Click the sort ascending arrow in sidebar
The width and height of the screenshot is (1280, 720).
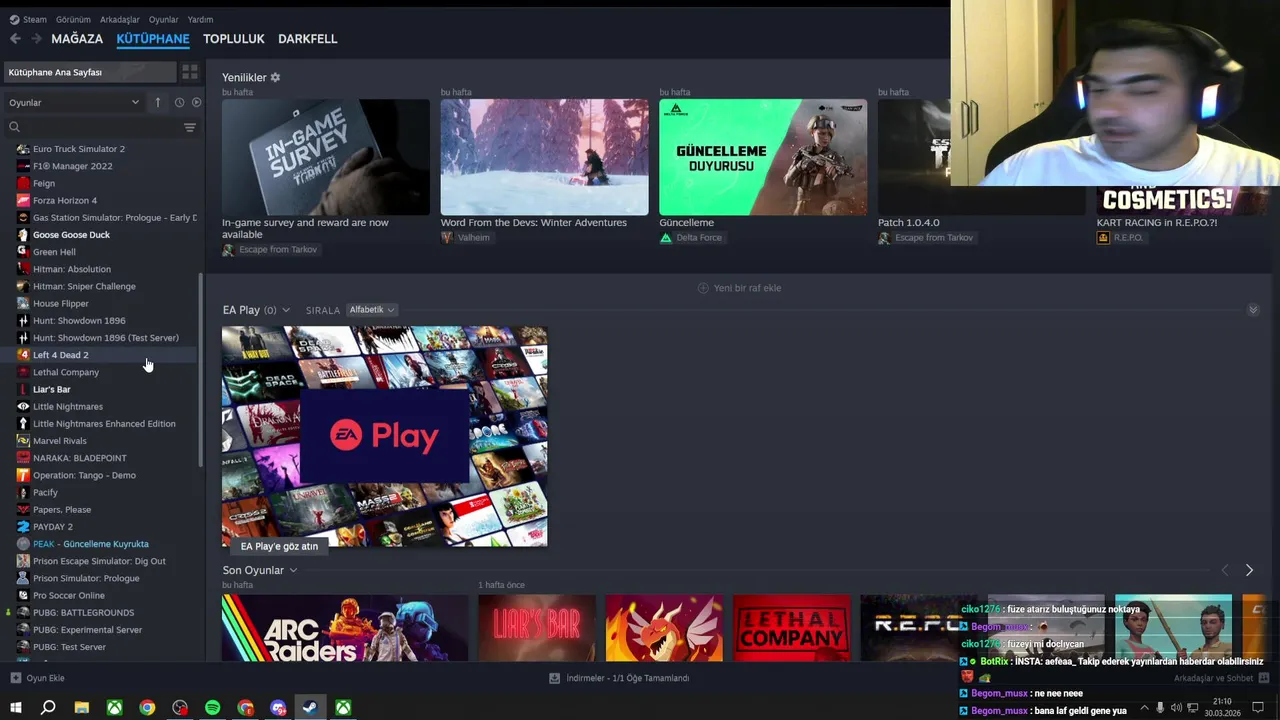coord(157,102)
